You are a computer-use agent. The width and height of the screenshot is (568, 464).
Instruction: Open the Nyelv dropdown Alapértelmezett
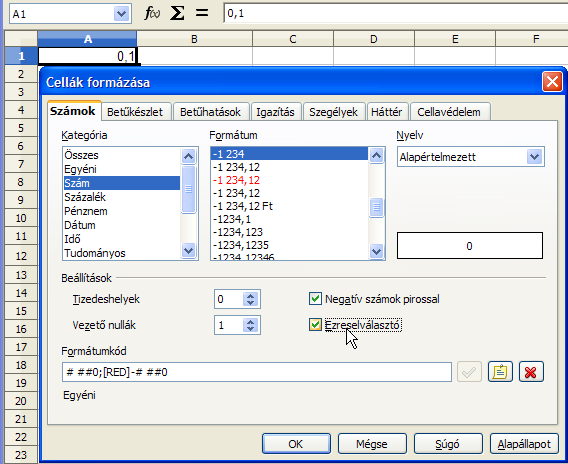click(x=471, y=157)
